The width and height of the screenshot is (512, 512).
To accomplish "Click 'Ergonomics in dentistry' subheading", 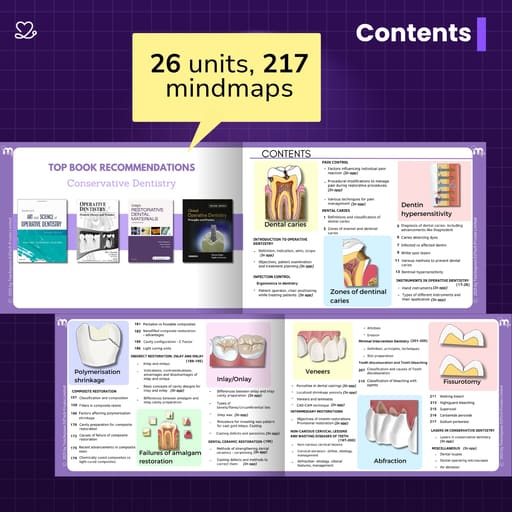I will tap(277, 283).
